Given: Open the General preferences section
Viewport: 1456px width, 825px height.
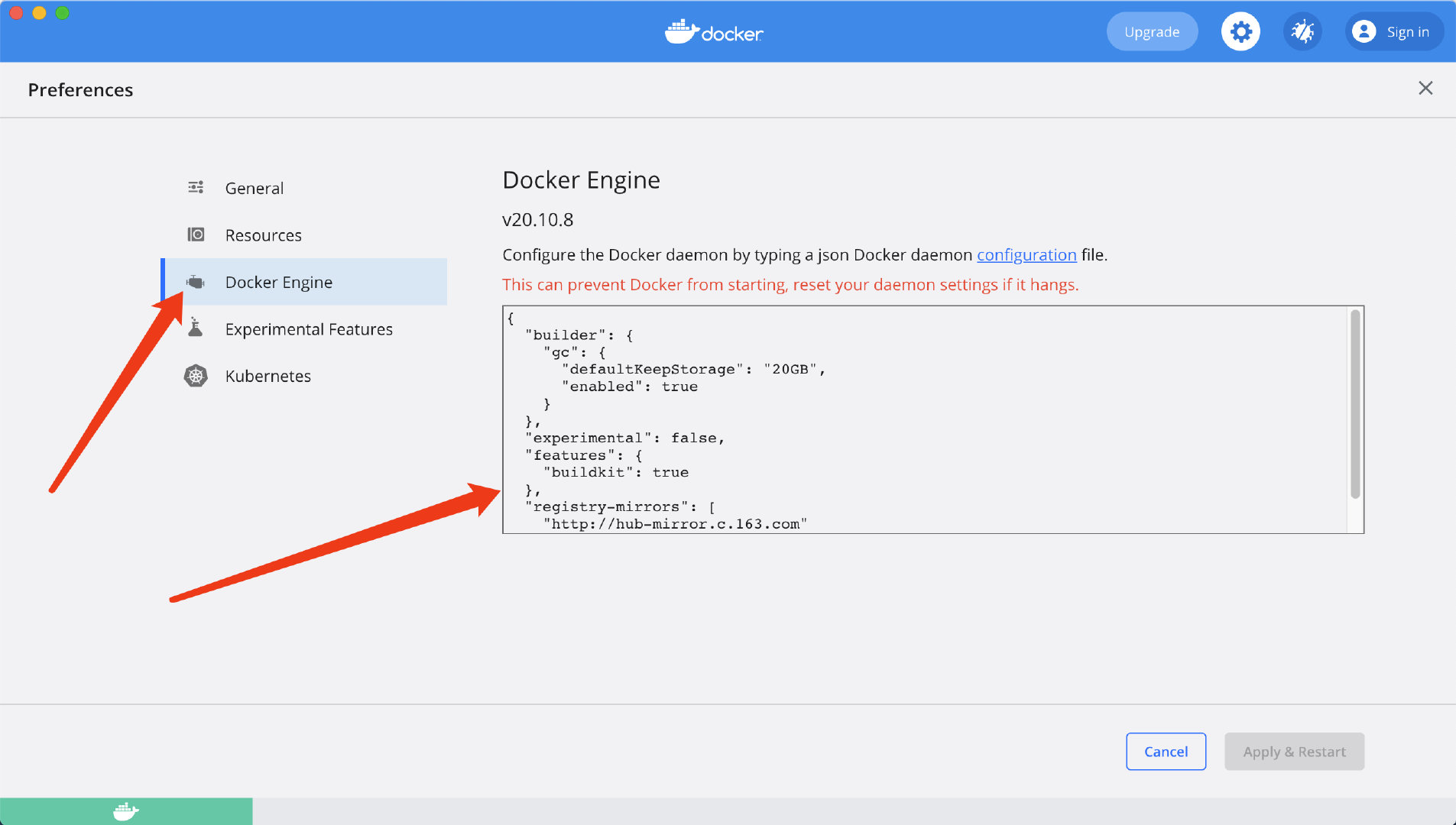Looking at the screenshot, I should (306, 188).
